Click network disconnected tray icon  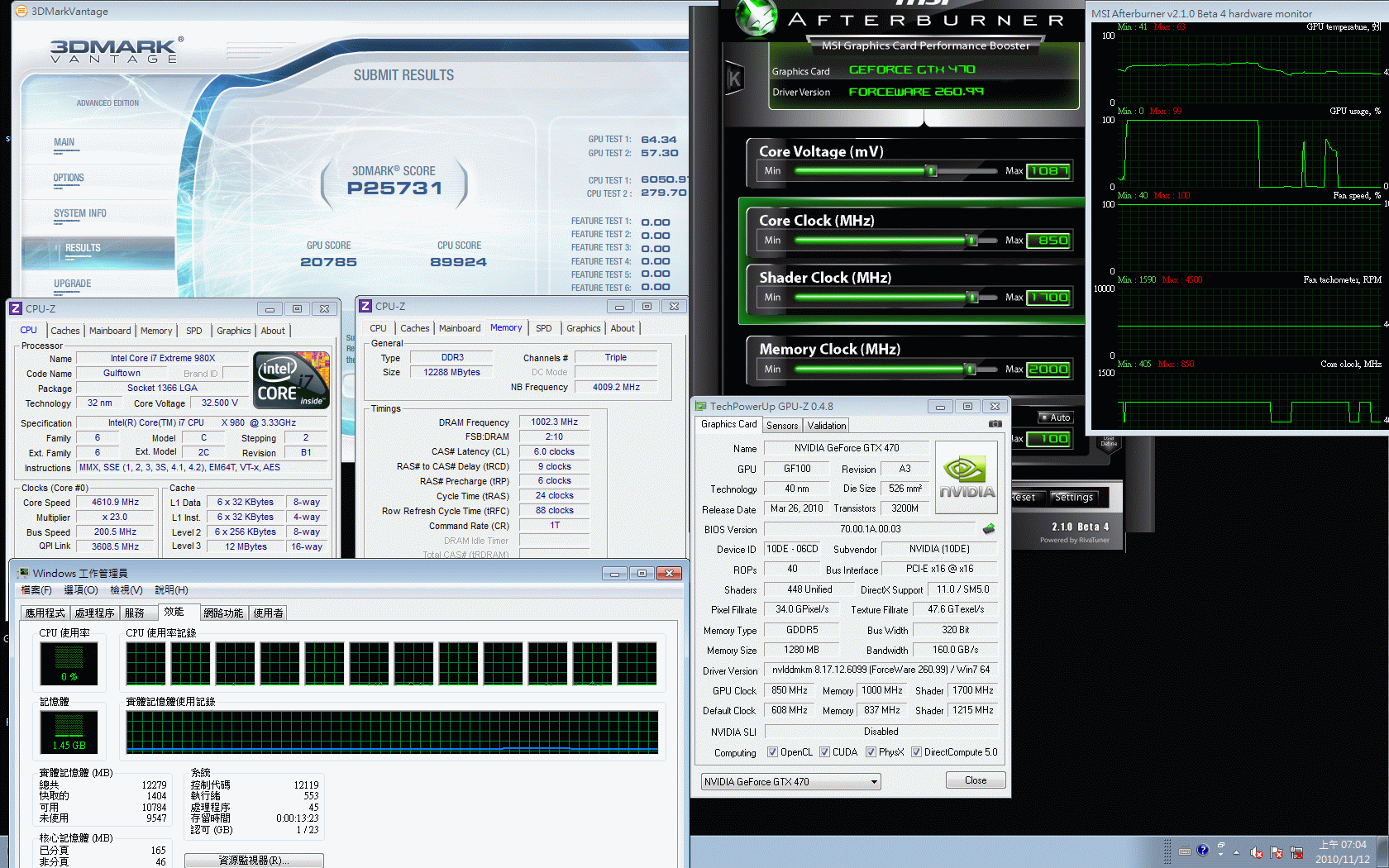[1296, 852]
